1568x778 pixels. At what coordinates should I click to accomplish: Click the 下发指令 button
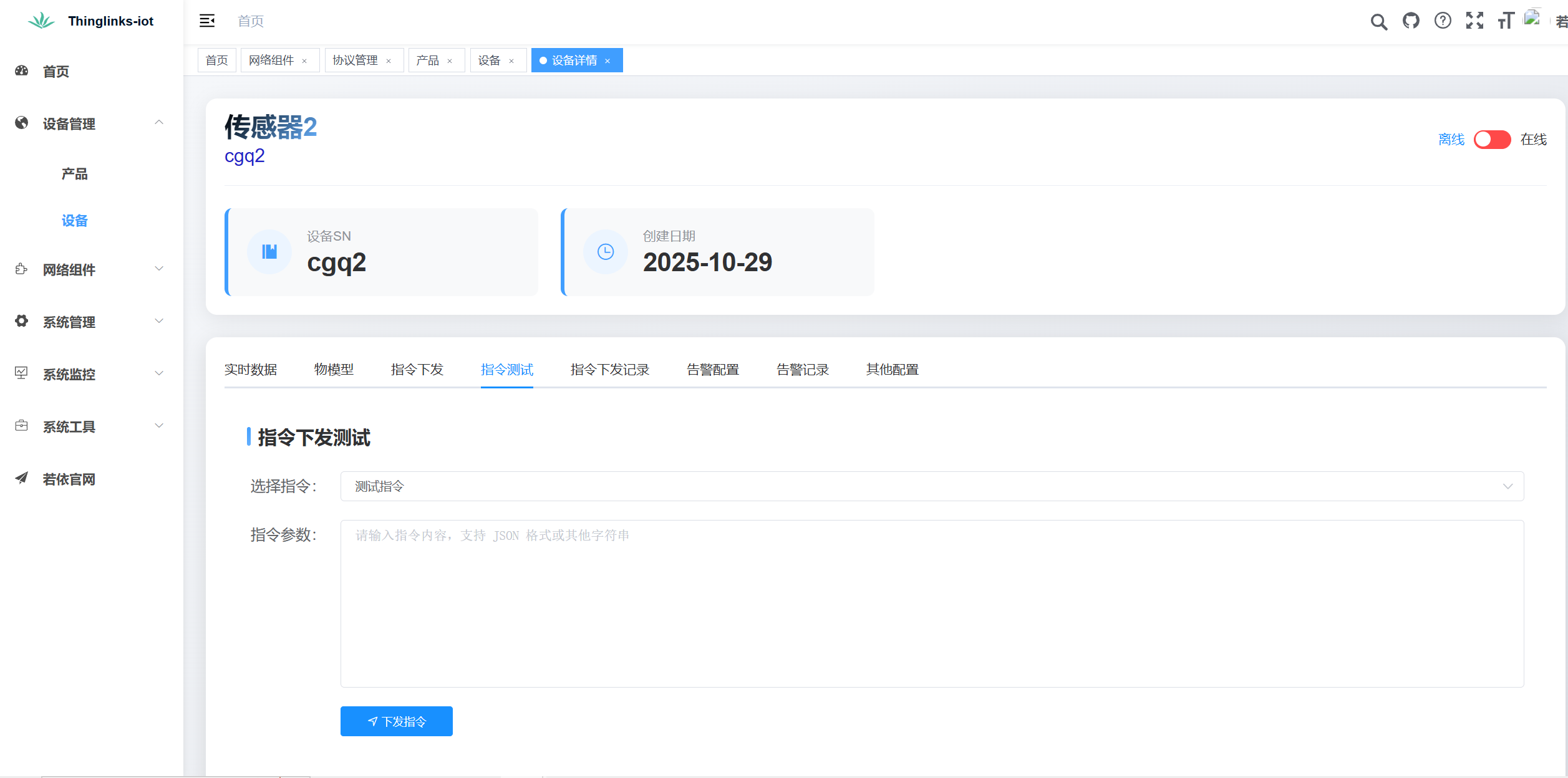point(397,721)
